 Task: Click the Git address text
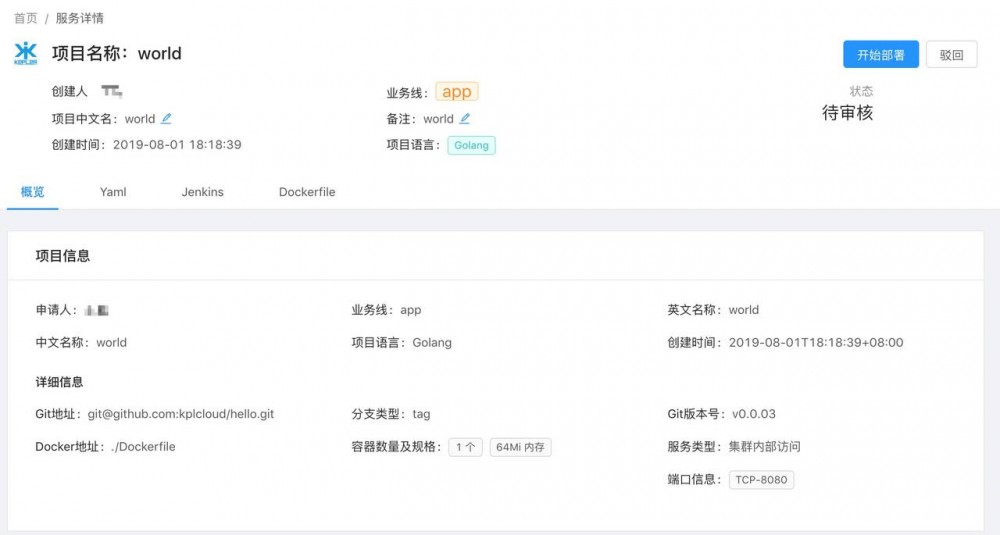click(x=180, y=414)
